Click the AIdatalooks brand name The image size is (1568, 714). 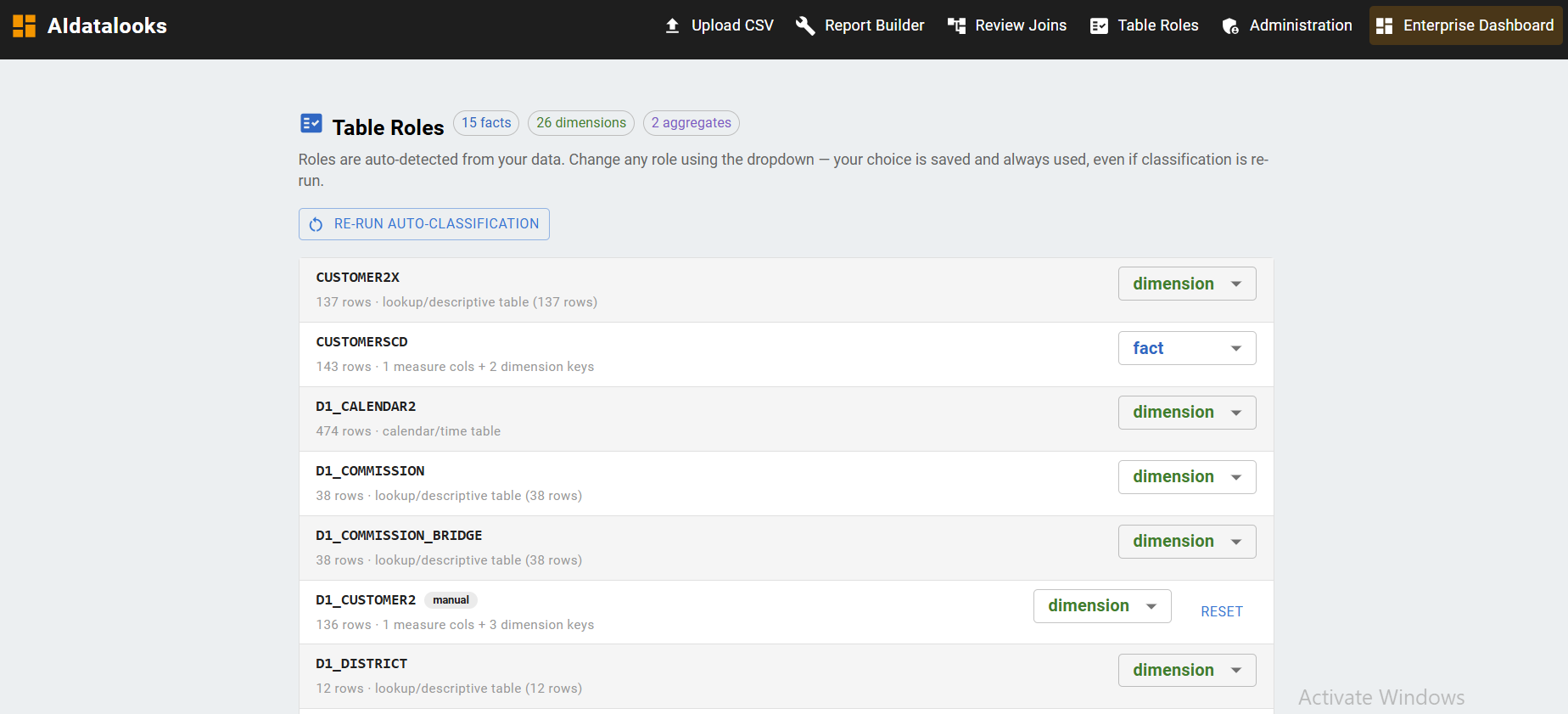click(107, 25)
